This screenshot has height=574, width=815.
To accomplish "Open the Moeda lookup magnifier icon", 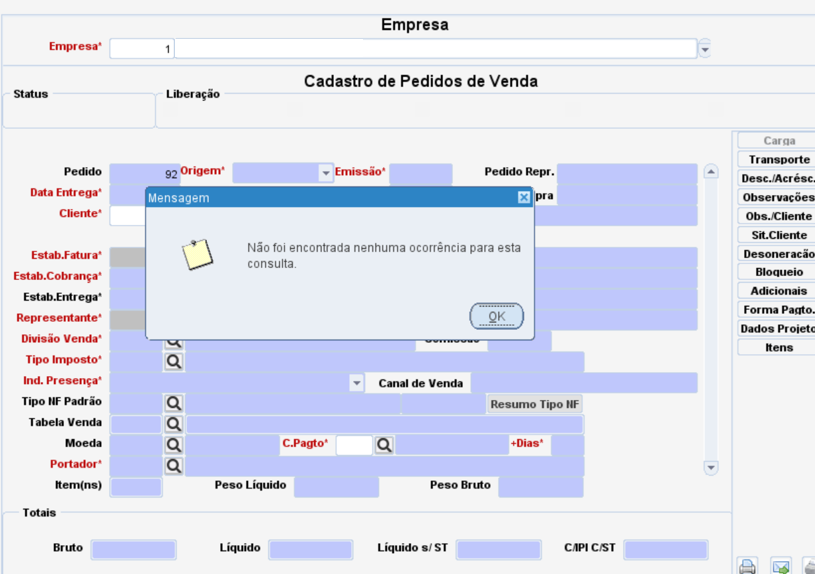I will [x=174, y=445].
